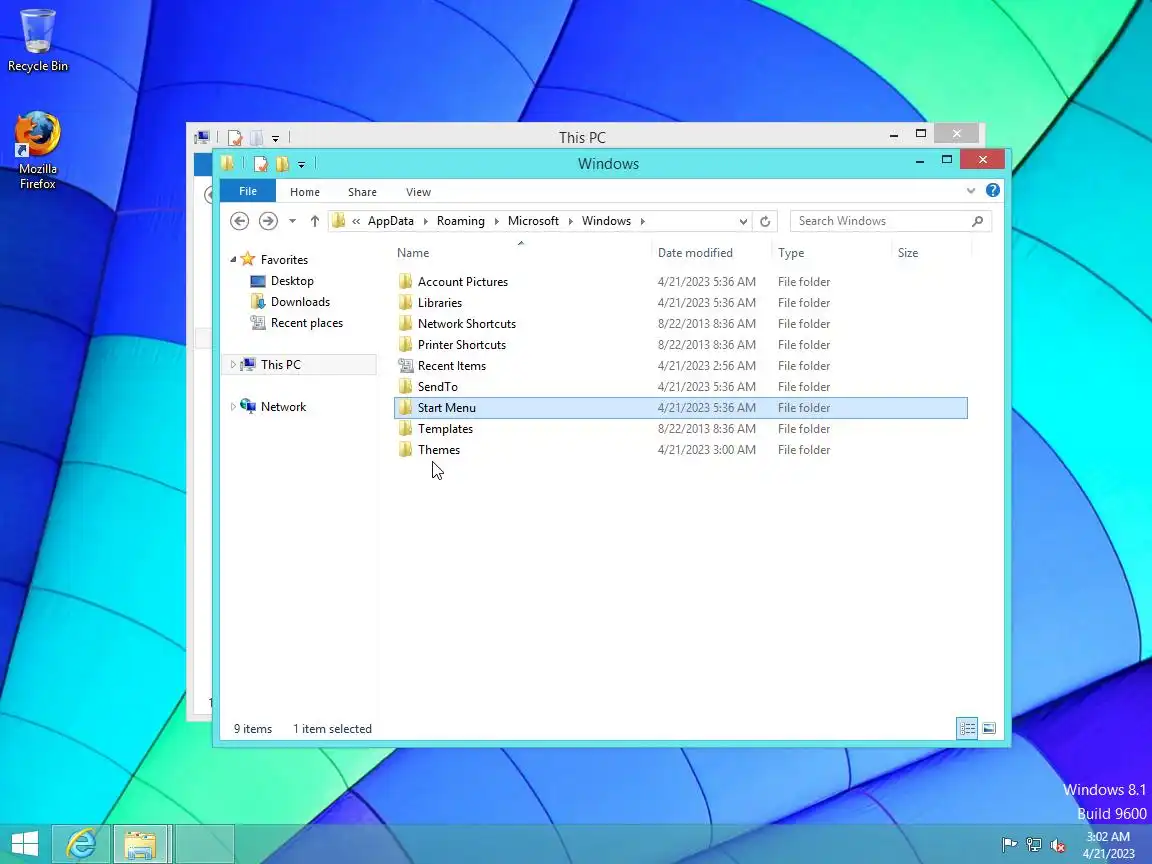
Task: Expand the ribbon with the chevron
Action: tap(971, 191)
